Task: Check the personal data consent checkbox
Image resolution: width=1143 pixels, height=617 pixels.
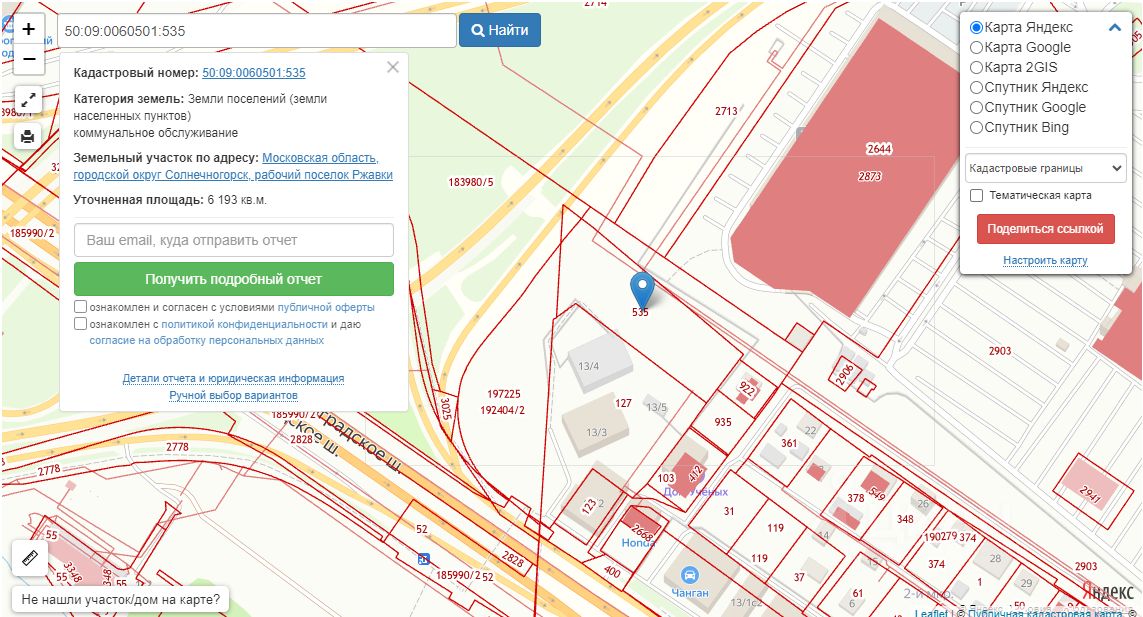Action: click(x=81, y=323)
